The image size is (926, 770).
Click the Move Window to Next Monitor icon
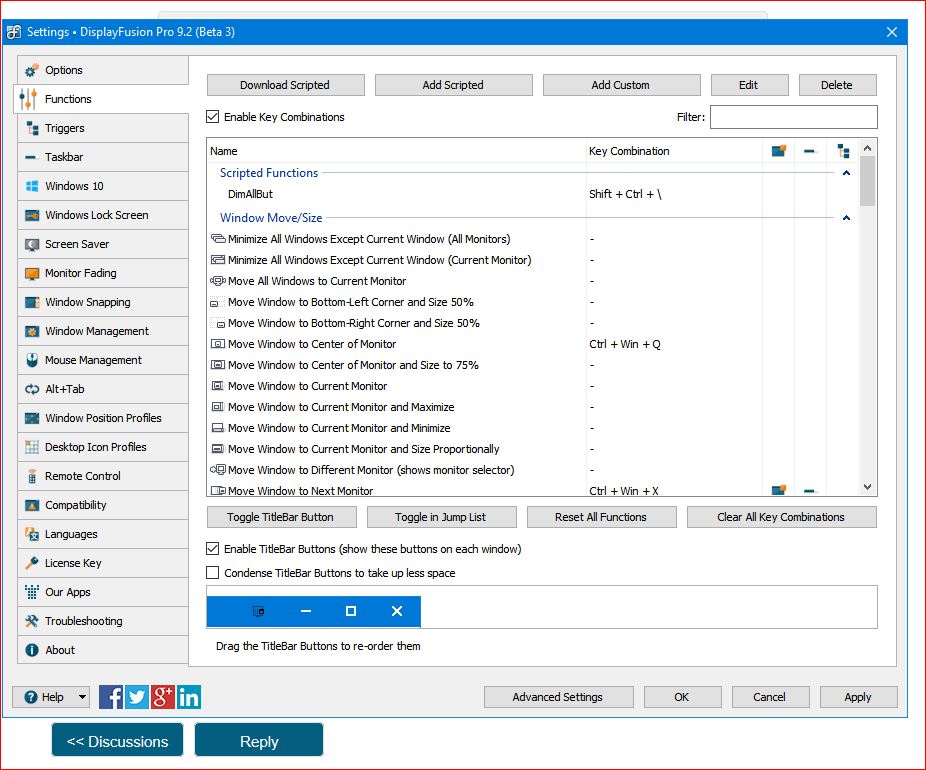coord(218,491)
